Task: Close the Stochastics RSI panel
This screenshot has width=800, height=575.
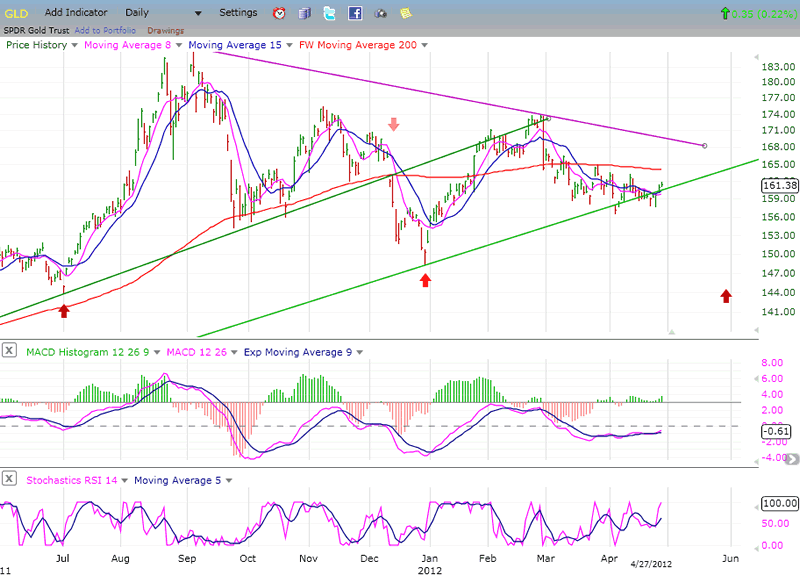Action: (x=9, y=480)
